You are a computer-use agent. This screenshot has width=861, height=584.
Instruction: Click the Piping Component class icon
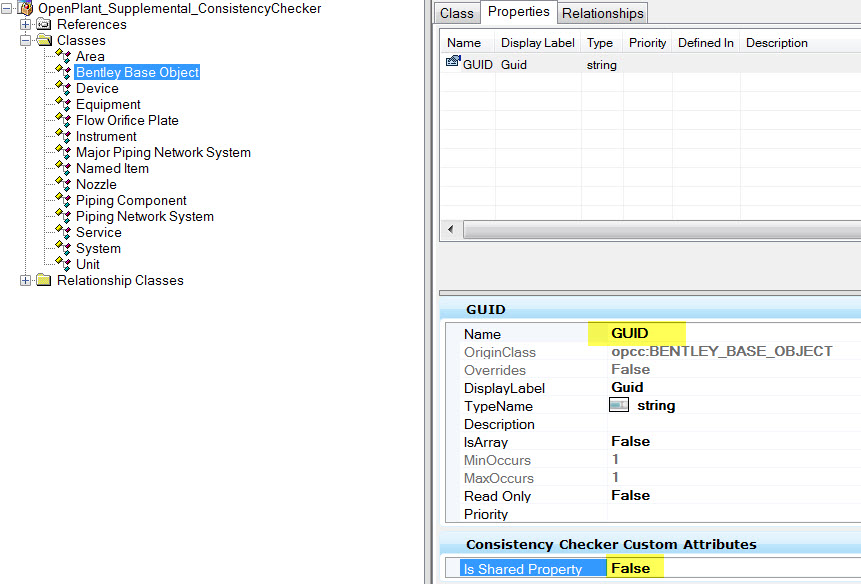[x=63, y=200]
